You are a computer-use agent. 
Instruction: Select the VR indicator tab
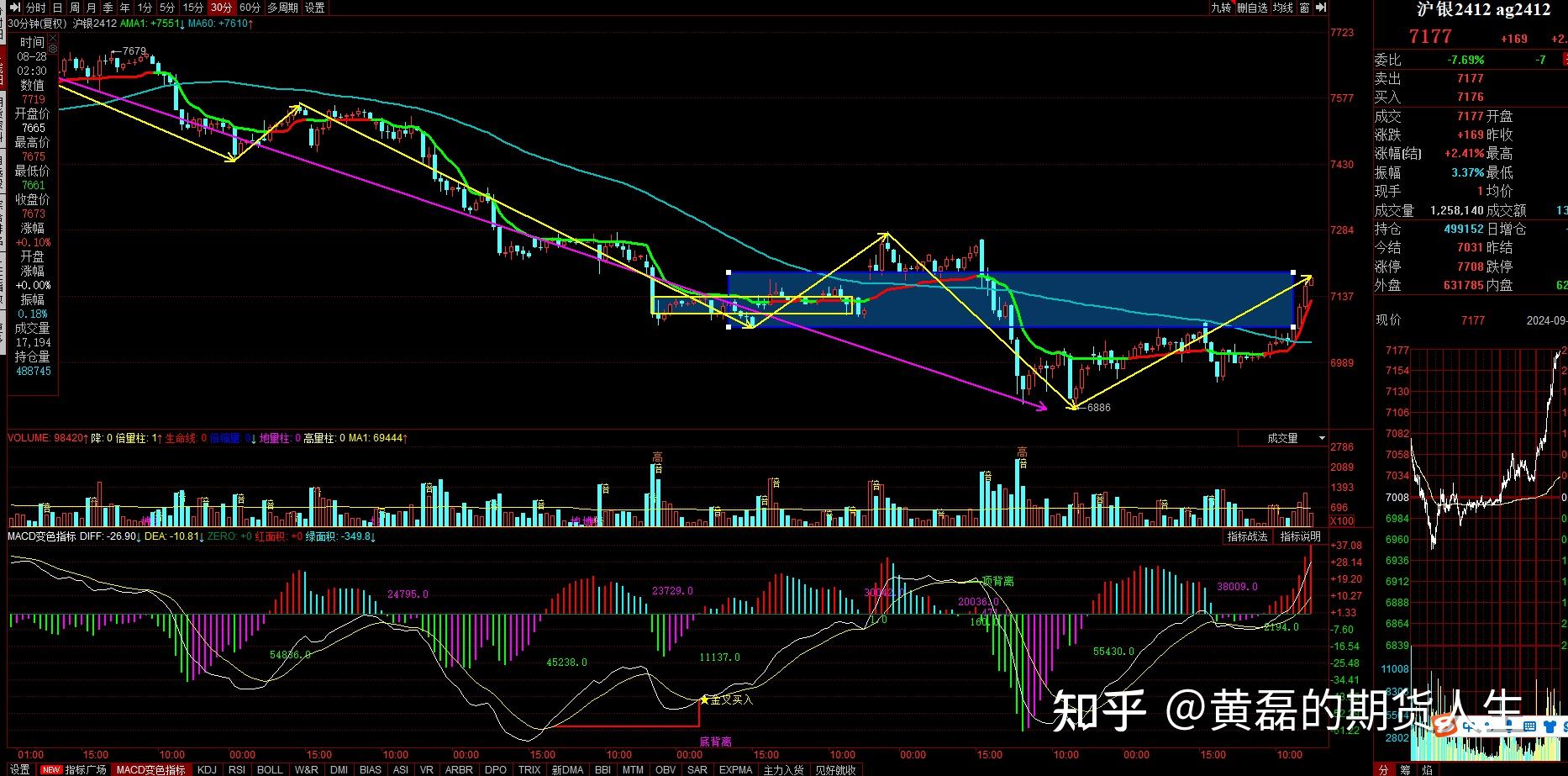(427, 769)
